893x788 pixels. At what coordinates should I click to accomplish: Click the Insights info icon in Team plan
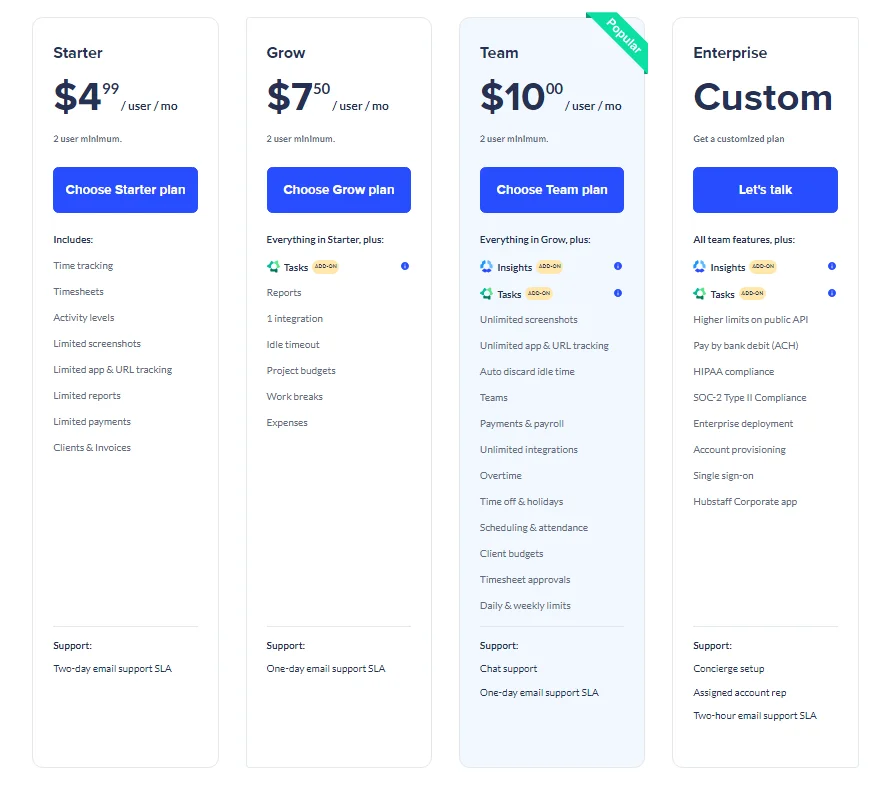[617, 266]
